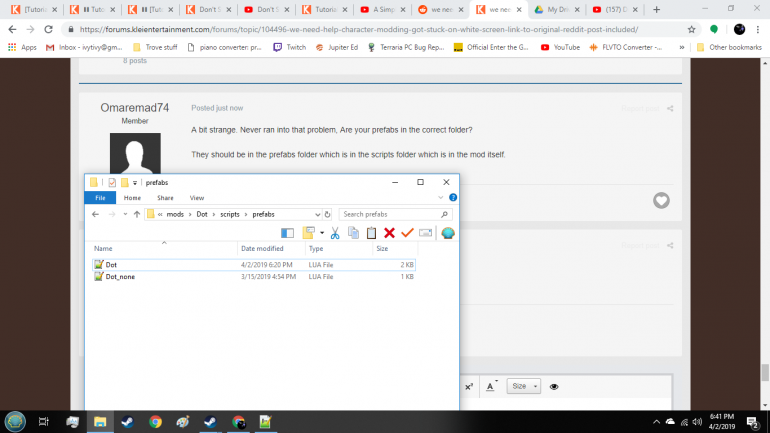Click the Copy icon in Explorer toolbar
Screen dimensions: 770x433
[353, 233]
